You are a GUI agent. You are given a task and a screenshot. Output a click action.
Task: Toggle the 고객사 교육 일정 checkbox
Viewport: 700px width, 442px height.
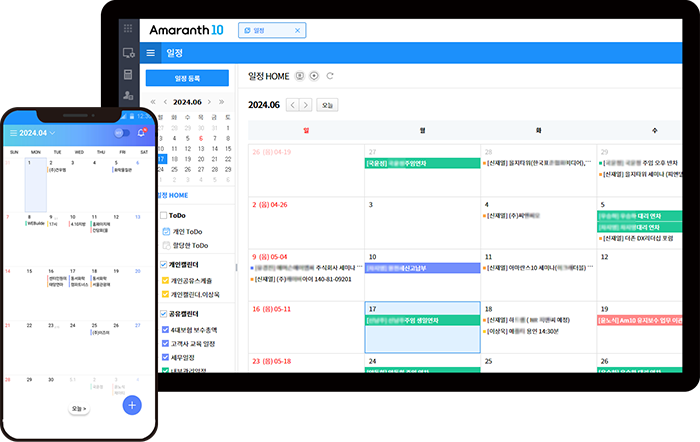[165, 343]
